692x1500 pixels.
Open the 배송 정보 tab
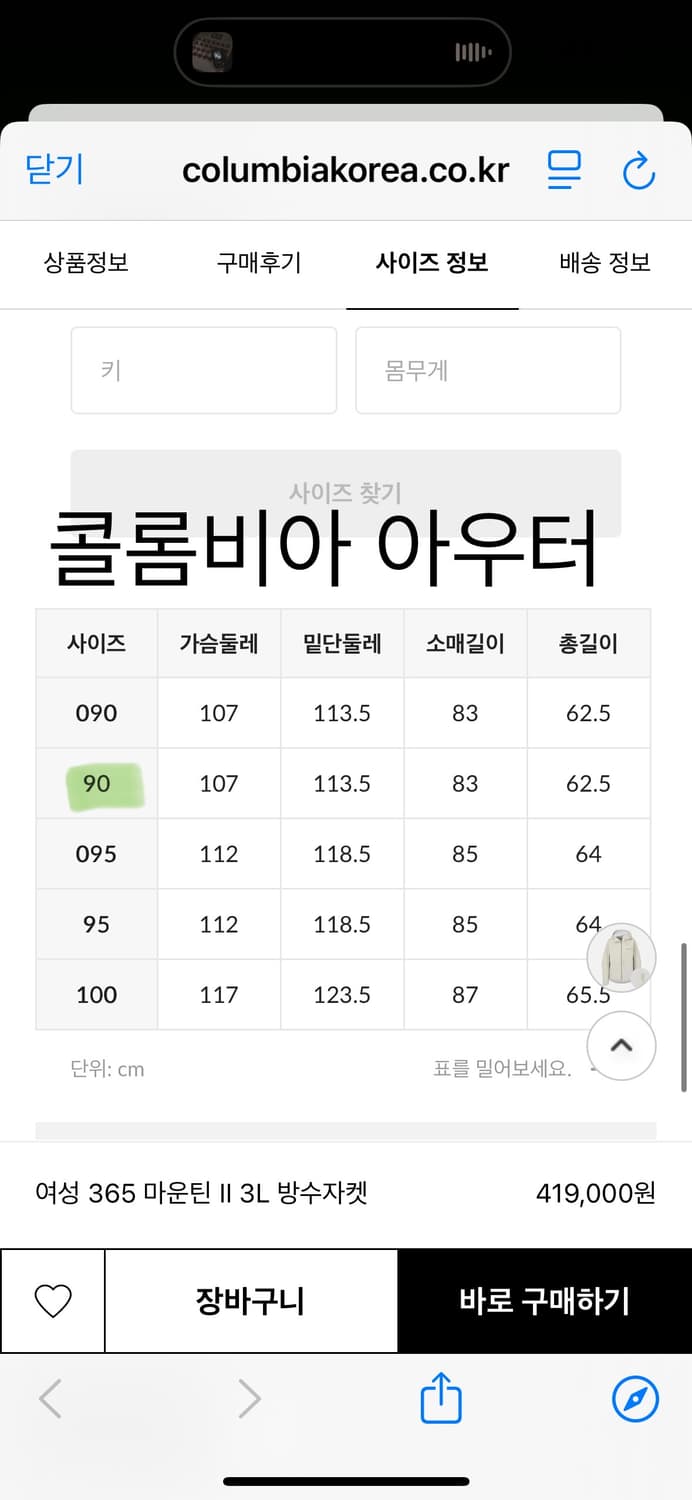point(603,264)
